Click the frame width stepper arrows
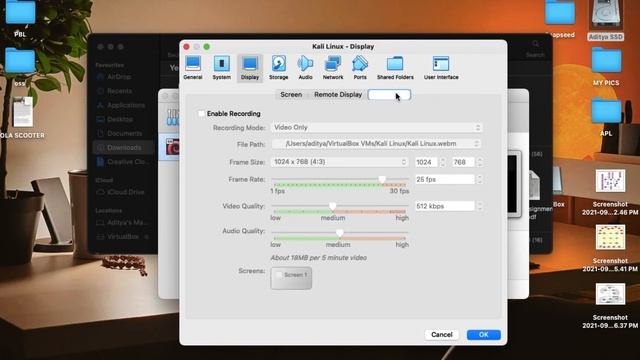Viewport: 640px width, 360px height. pos(442,162)
